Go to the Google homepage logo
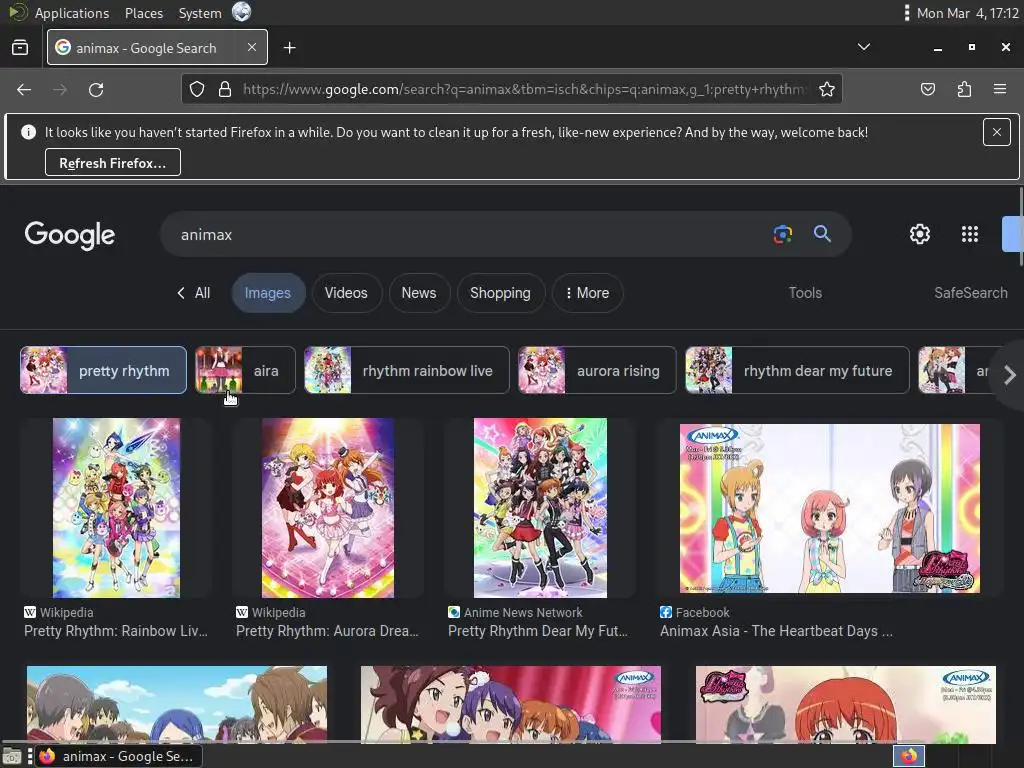Screen dimensions: 1024x768 [70, 235]
